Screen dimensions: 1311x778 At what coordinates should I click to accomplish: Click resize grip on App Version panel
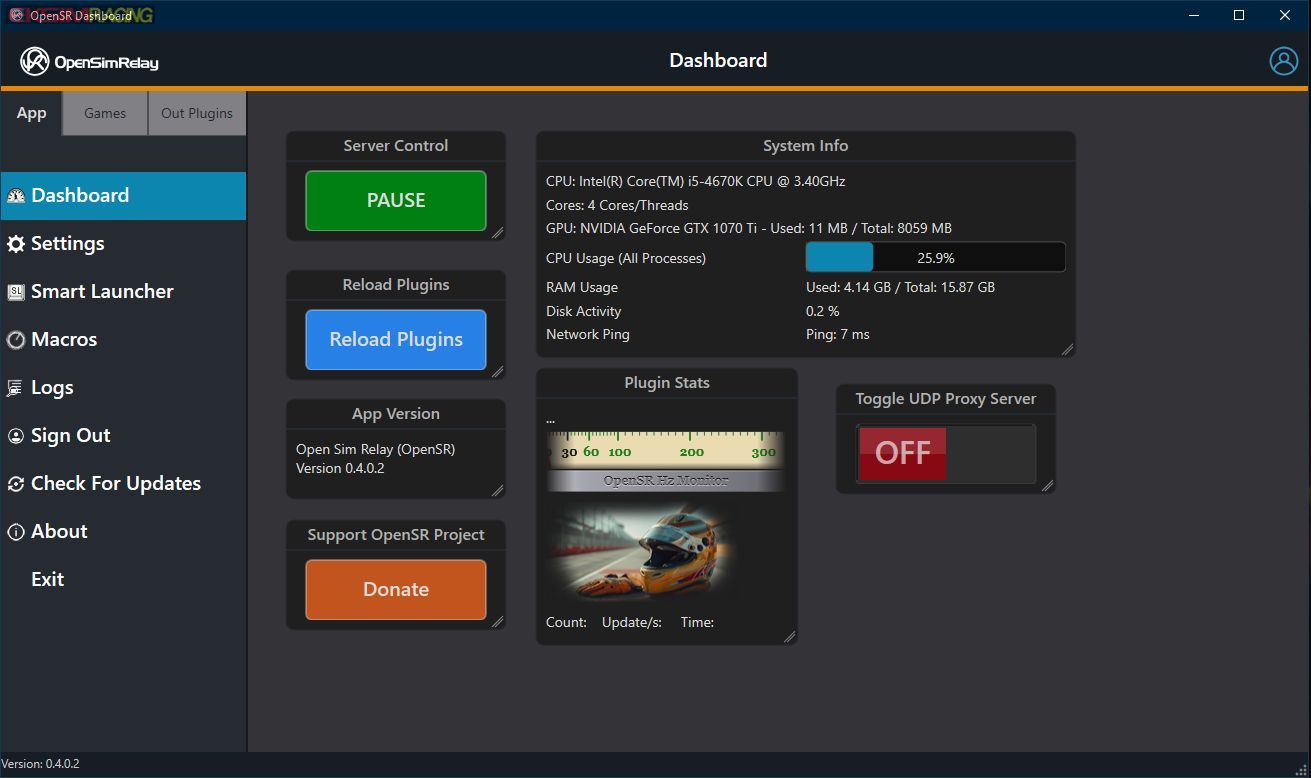(x=497, y=490)
